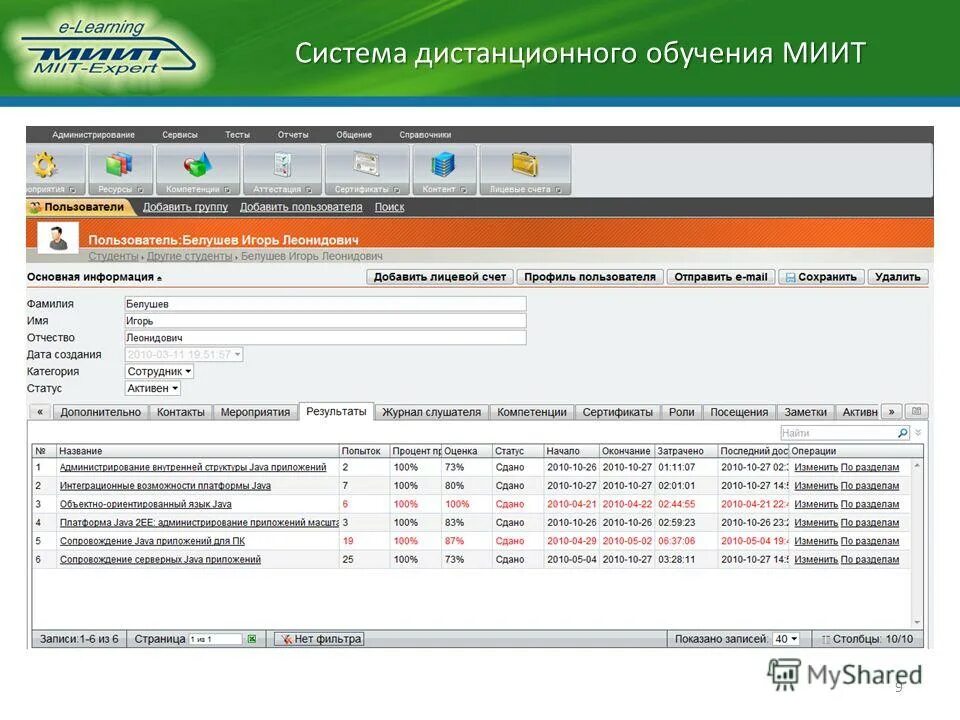Switch to the Журнал слушателя tab
The height and width of the screenshot is (720, 960).
click(432, 412)
